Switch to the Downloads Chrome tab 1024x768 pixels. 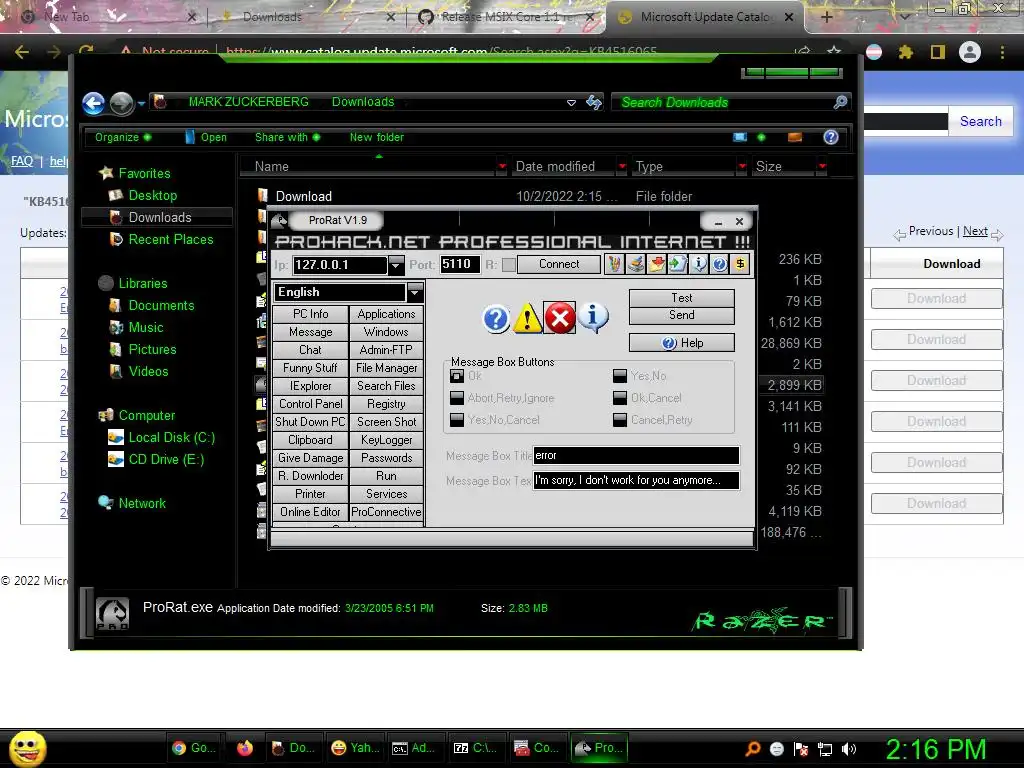pos(307,17)
